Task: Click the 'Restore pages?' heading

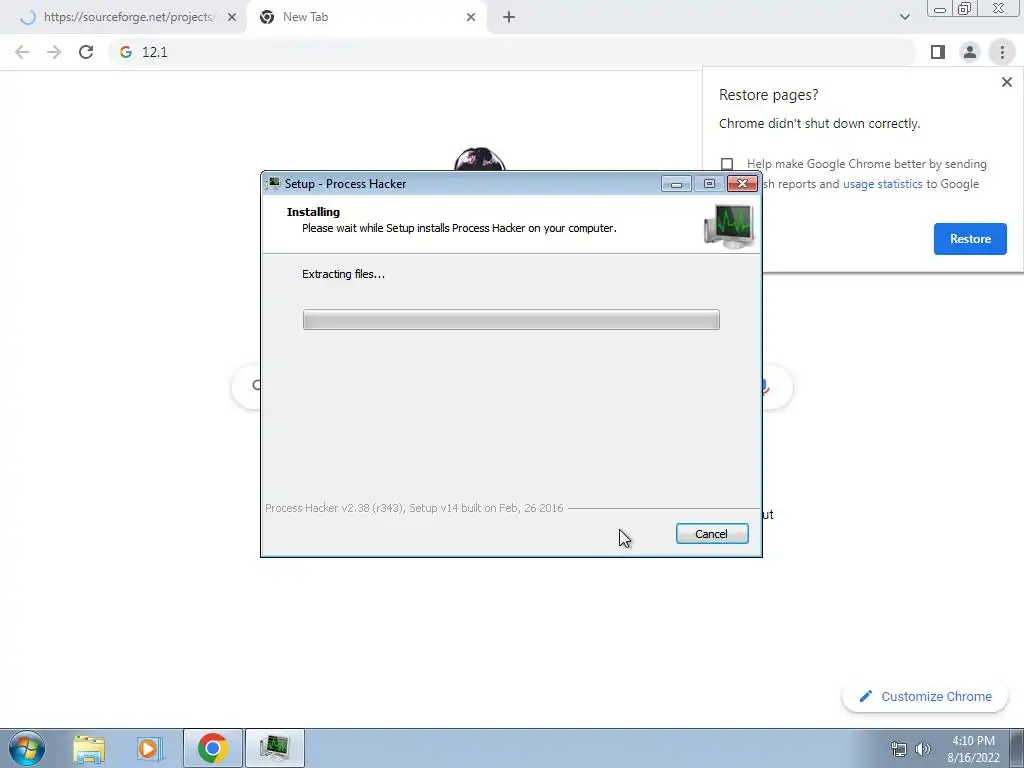Action: [769, 95]
